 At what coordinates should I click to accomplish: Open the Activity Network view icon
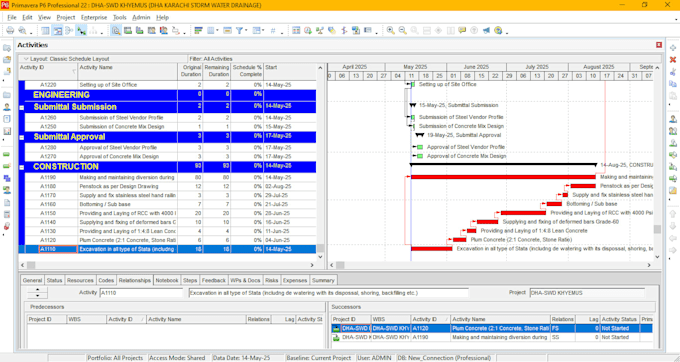coord(69,30)
